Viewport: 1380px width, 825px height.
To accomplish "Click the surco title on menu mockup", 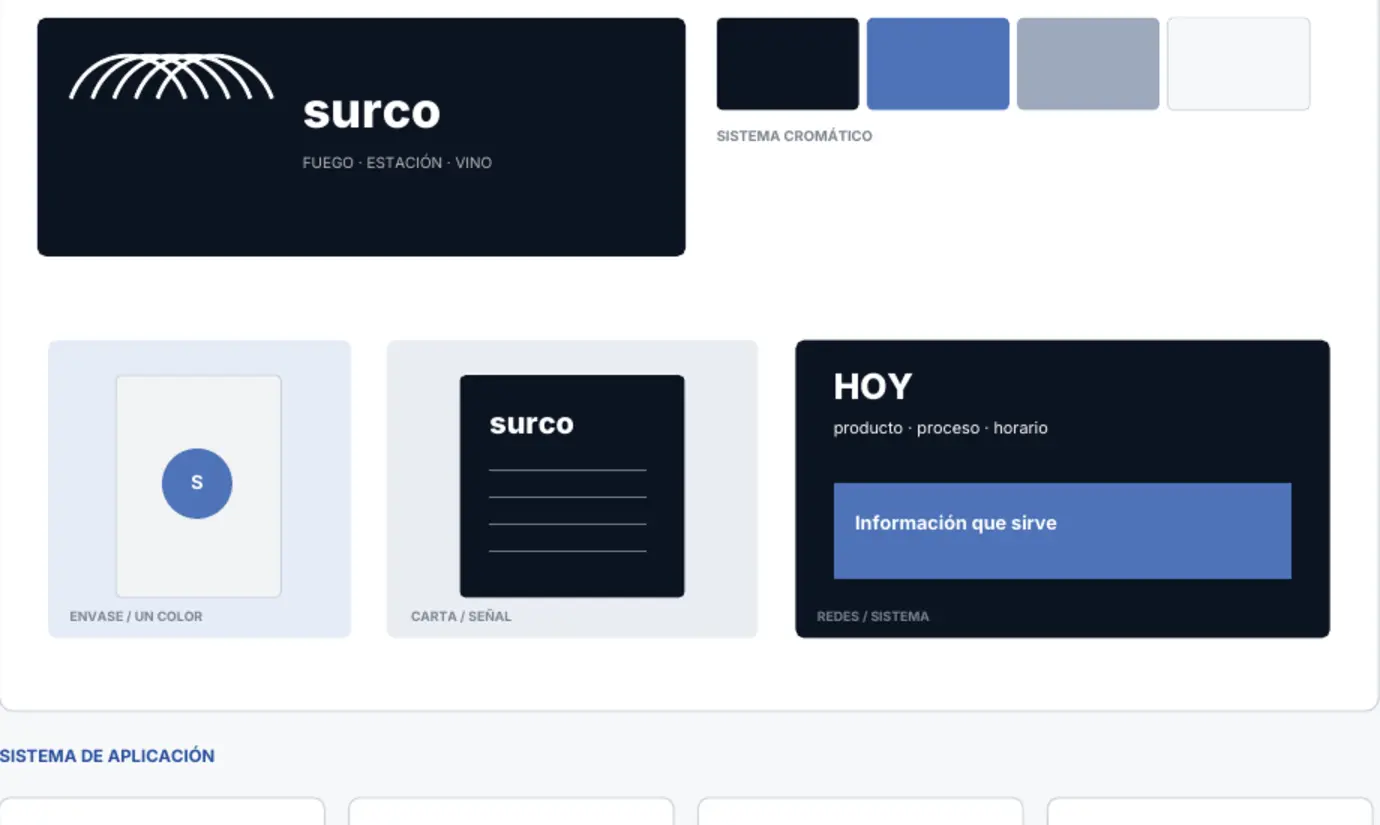I will pyautogui.click(x=531, y=424).
